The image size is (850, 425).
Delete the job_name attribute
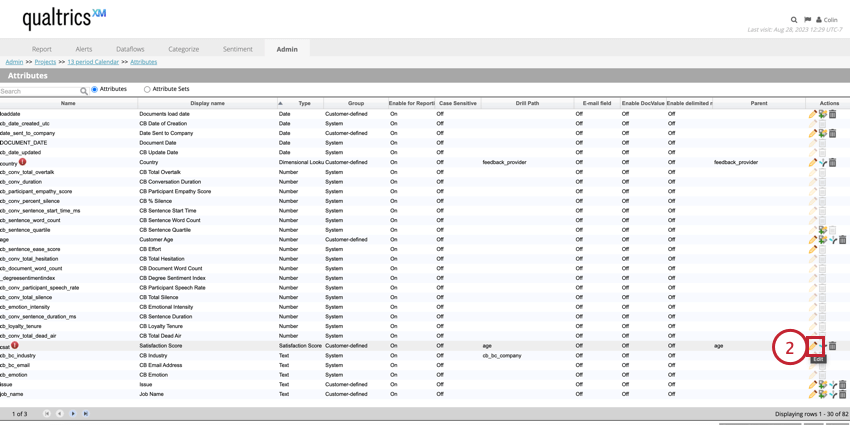[x=842, y=394]
